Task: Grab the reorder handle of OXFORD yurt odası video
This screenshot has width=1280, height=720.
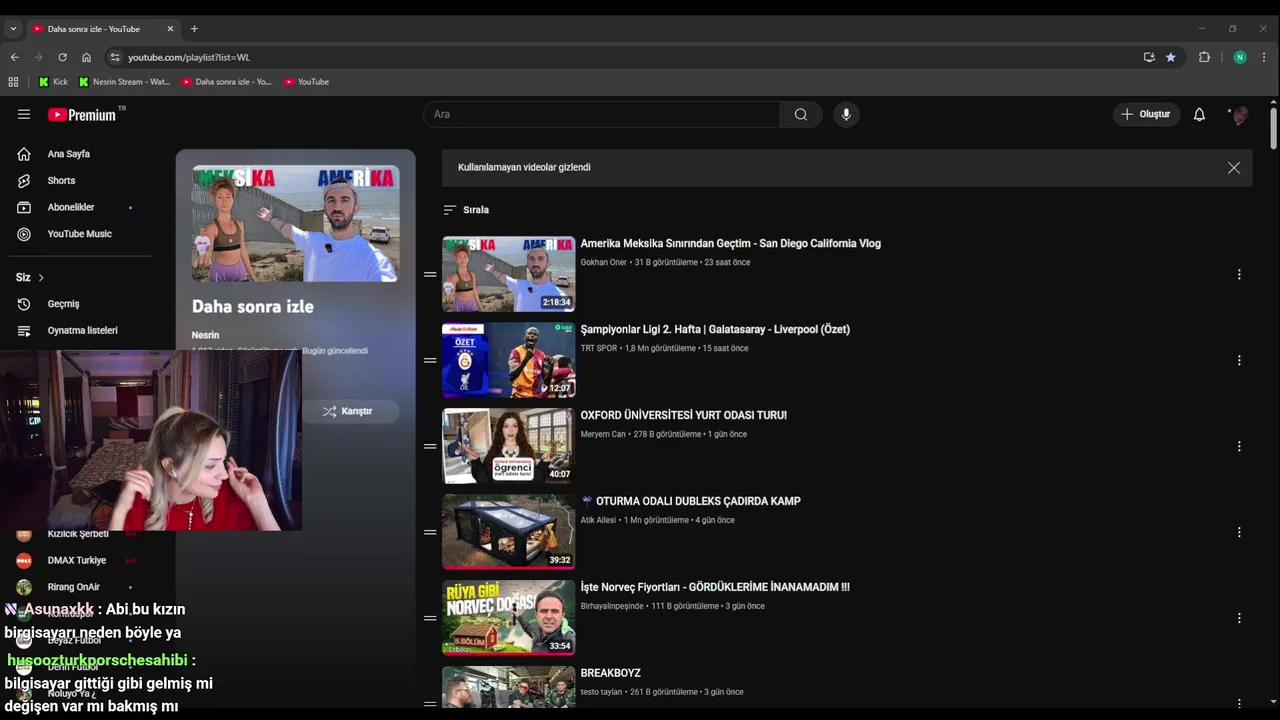Action: click(430, 446)
